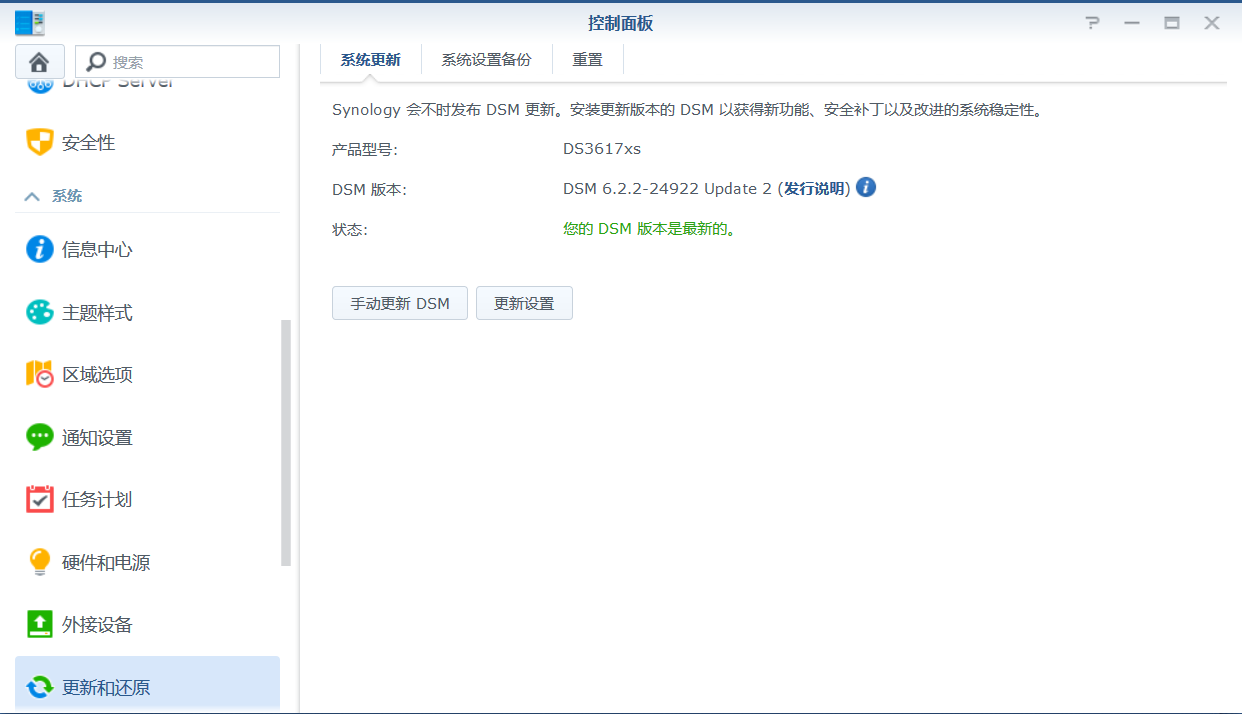Click the sidebar vertical scrollbar
Screen dimensions: 1242x714
pos(286,442)
